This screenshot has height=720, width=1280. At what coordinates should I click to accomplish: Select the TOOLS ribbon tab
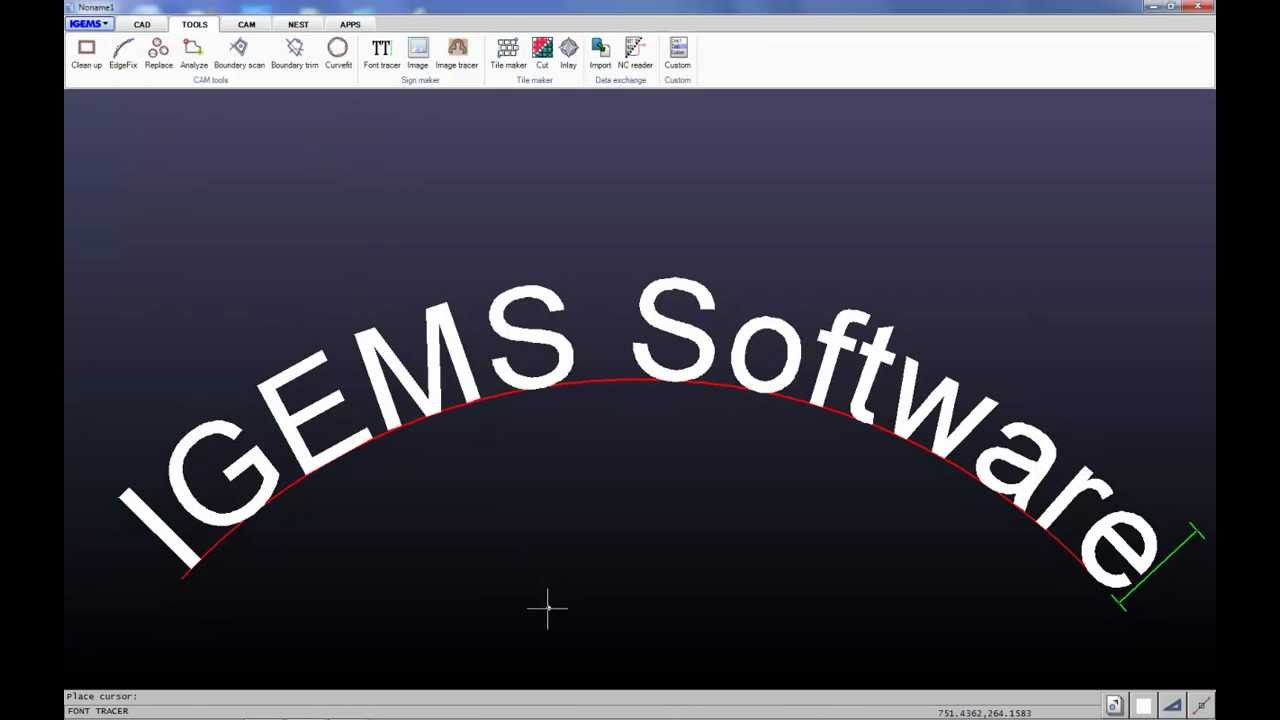[x=194, y=24]
